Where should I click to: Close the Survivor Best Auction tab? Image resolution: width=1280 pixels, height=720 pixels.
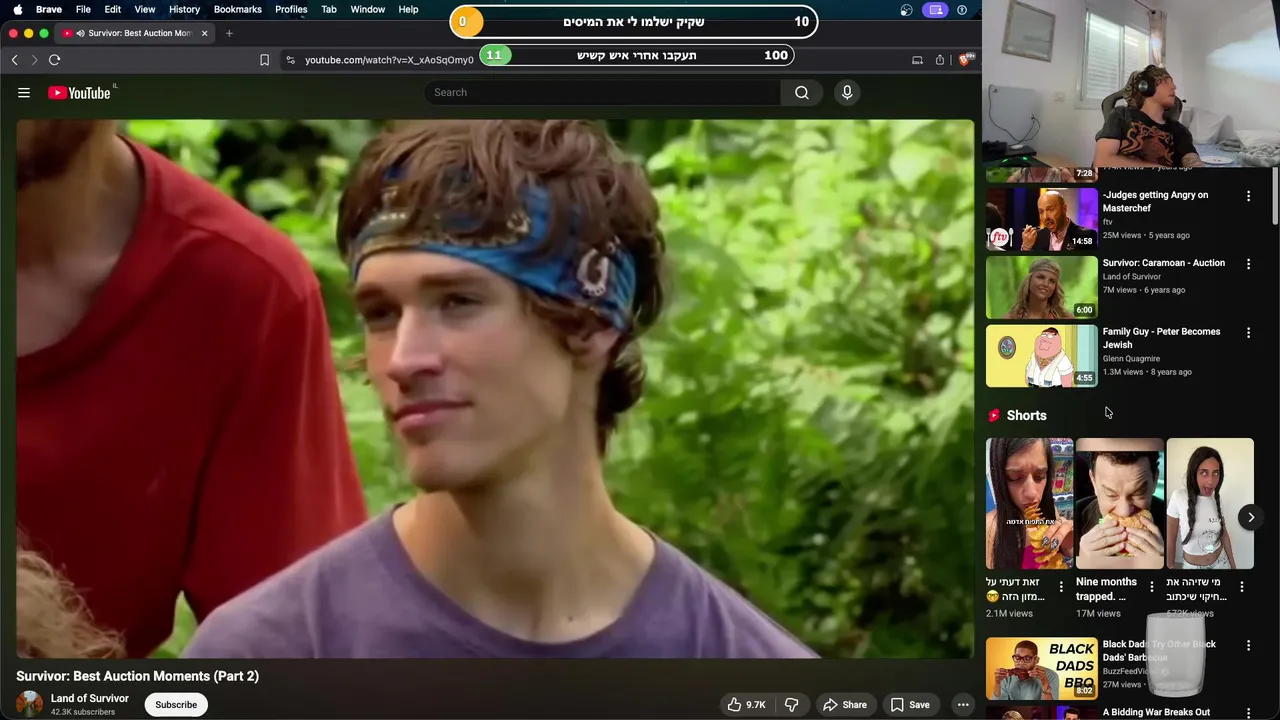click(205, 33)
